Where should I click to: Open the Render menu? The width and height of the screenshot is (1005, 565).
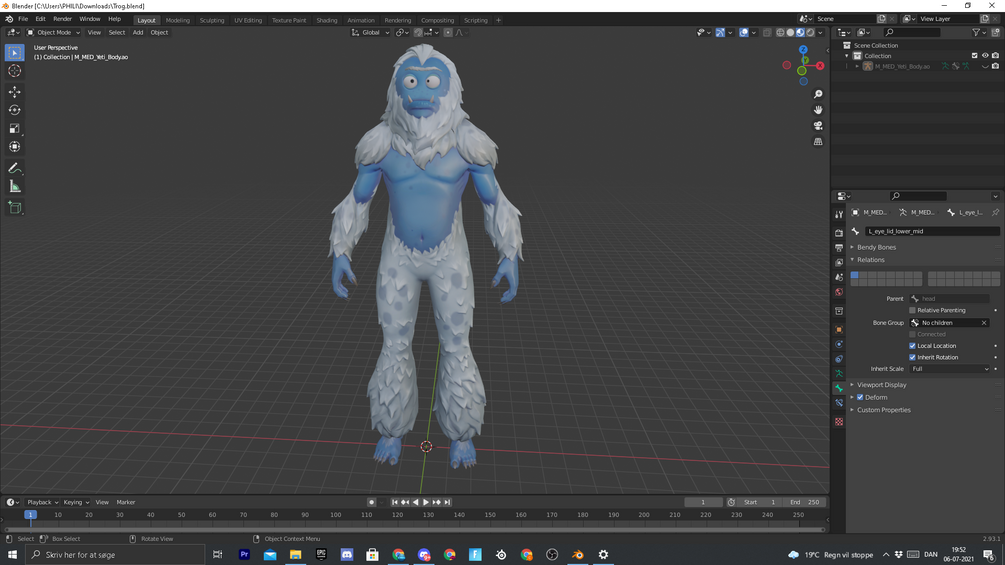click(x=62, y=19)
